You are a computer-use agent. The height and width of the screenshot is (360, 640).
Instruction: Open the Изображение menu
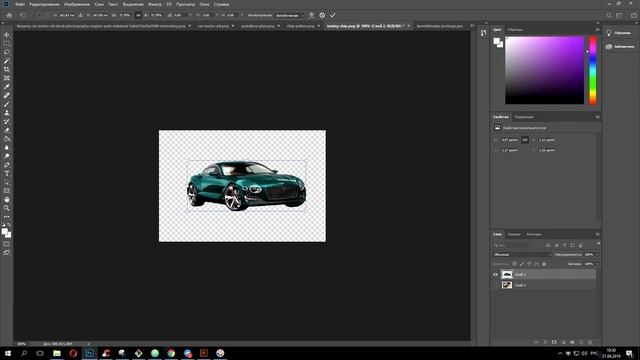[x=77, y=4]
